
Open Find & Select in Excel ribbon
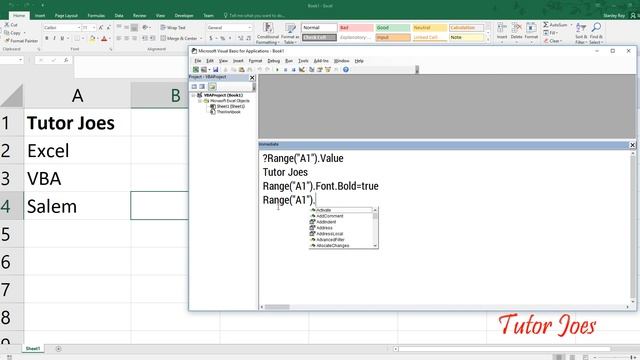(x=596, y=33)
